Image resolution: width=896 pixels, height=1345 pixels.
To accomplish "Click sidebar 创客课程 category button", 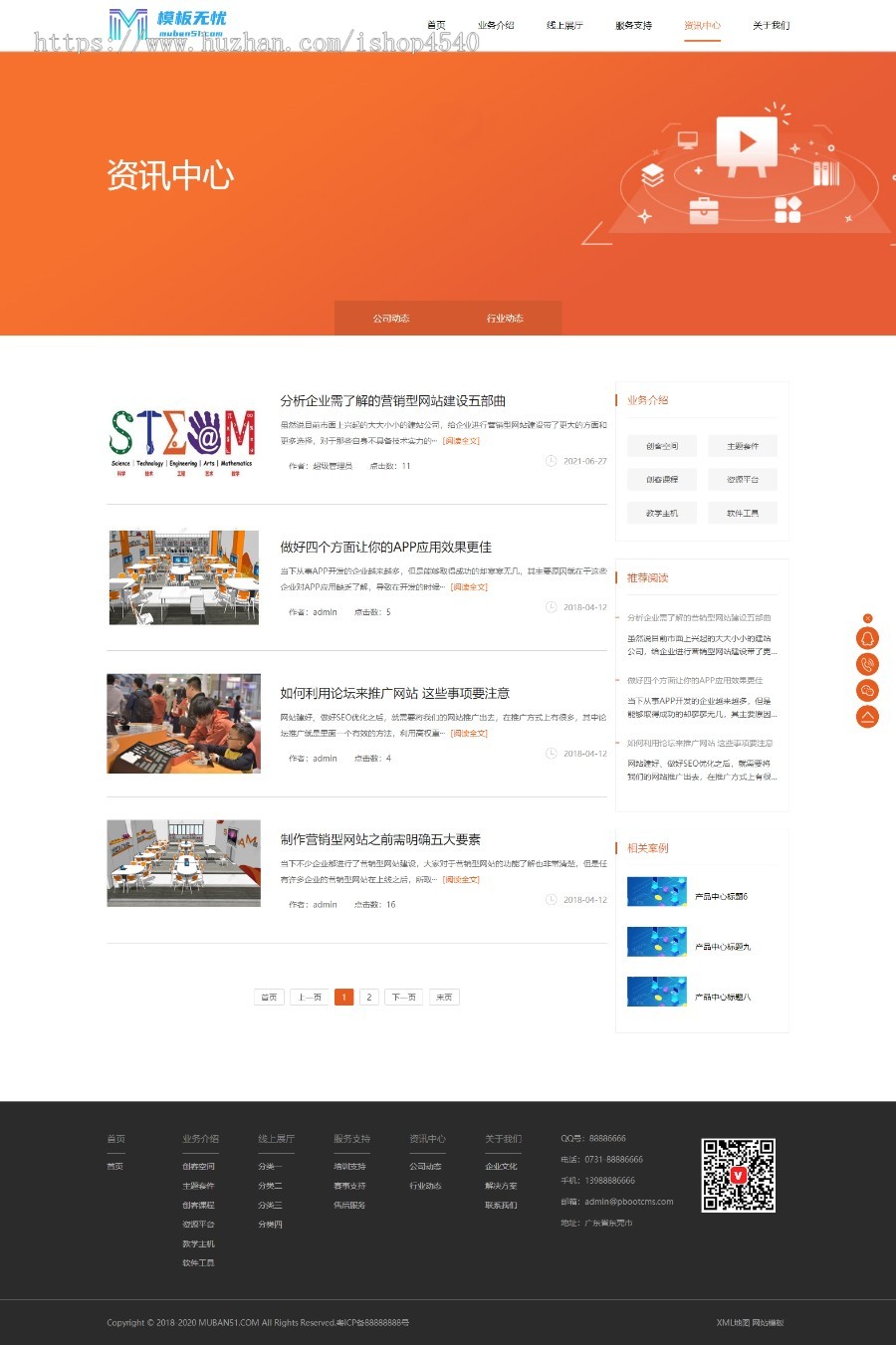I will [x=662, y=480].
